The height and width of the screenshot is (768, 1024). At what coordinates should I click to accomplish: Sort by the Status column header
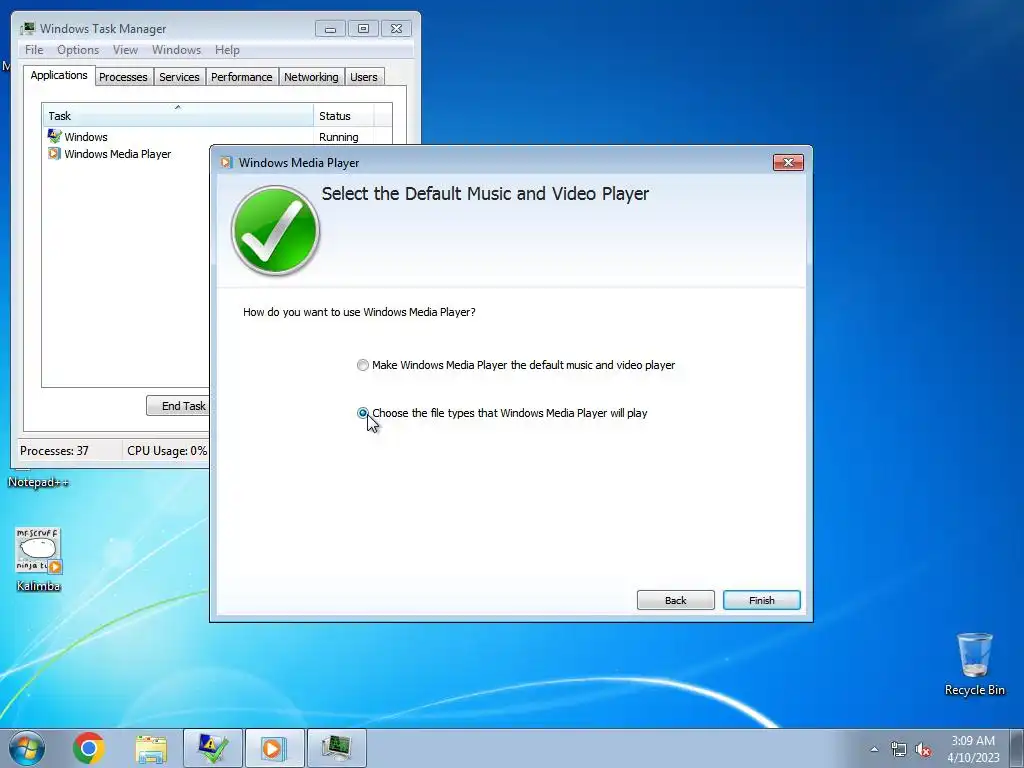point(344,116)
